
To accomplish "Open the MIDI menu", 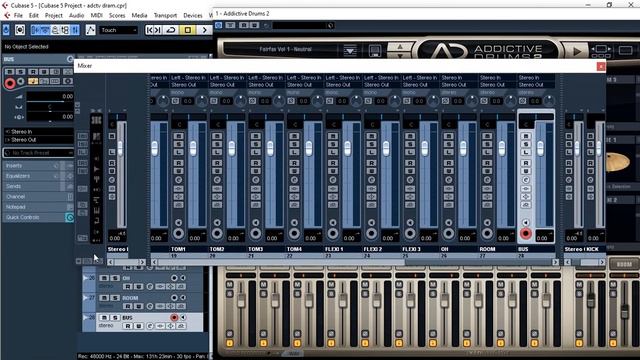I will (x=96, y=16).
